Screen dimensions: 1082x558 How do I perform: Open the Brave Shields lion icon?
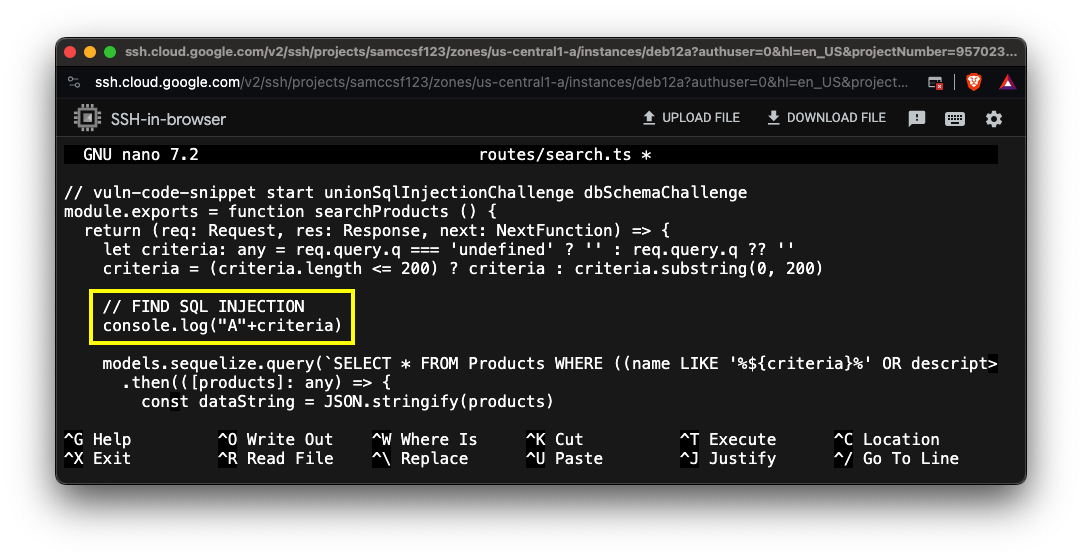click(x=973, y=82)
